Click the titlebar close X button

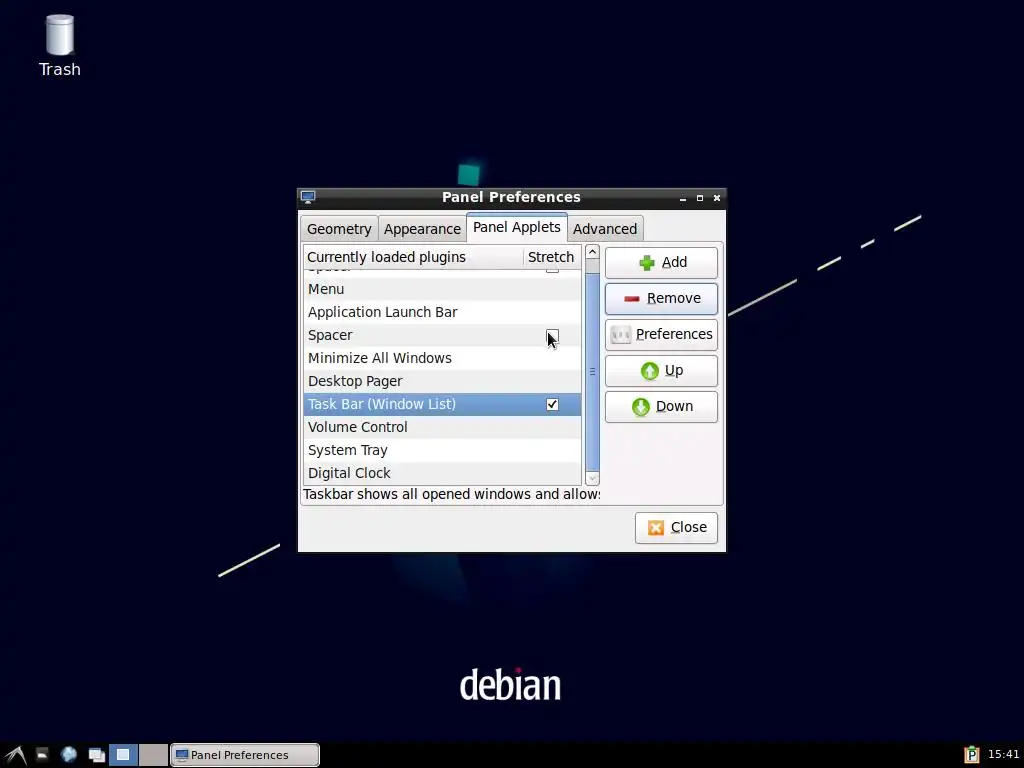717,198
